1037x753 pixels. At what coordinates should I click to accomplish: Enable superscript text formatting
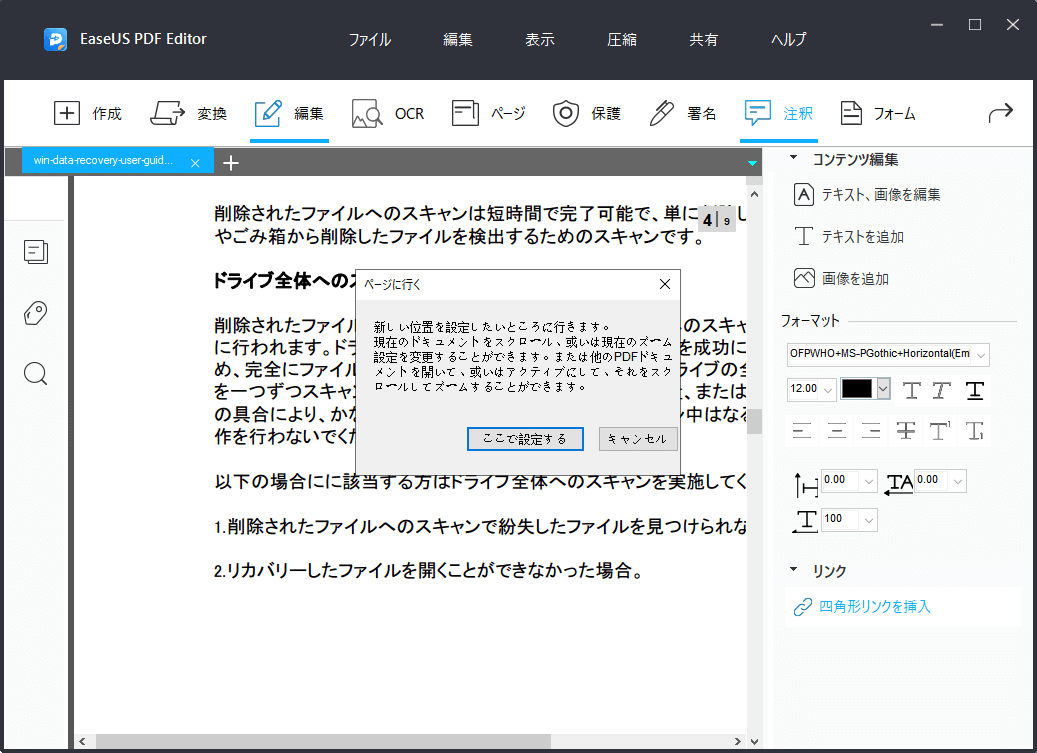pyautogui.click(x=941, y=431)
